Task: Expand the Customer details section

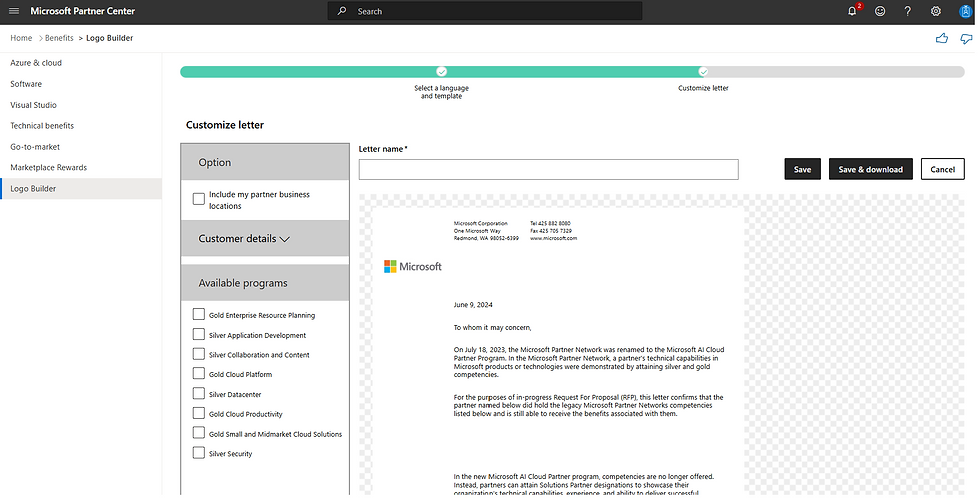Action: pos(265,239)
